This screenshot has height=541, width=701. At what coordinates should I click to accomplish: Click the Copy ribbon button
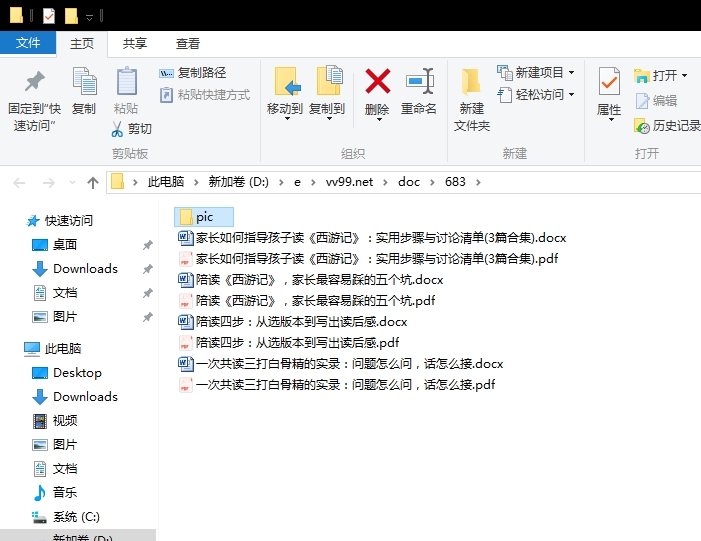84,91
